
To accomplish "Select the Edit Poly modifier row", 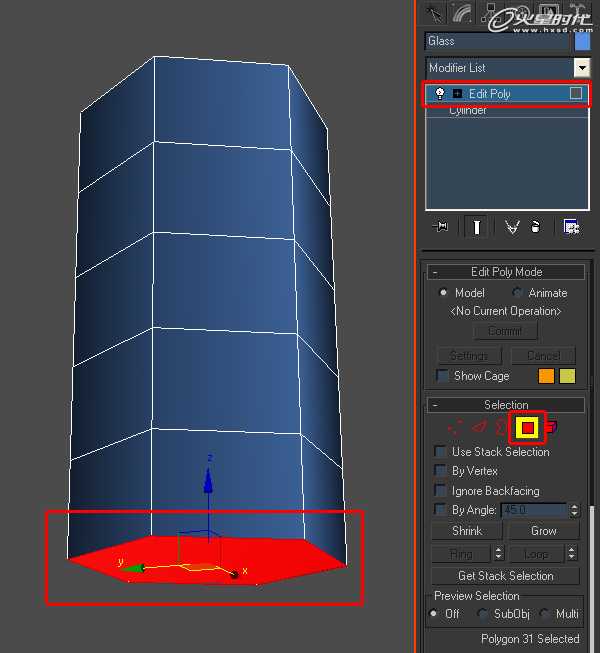I will tap(506, 94).
